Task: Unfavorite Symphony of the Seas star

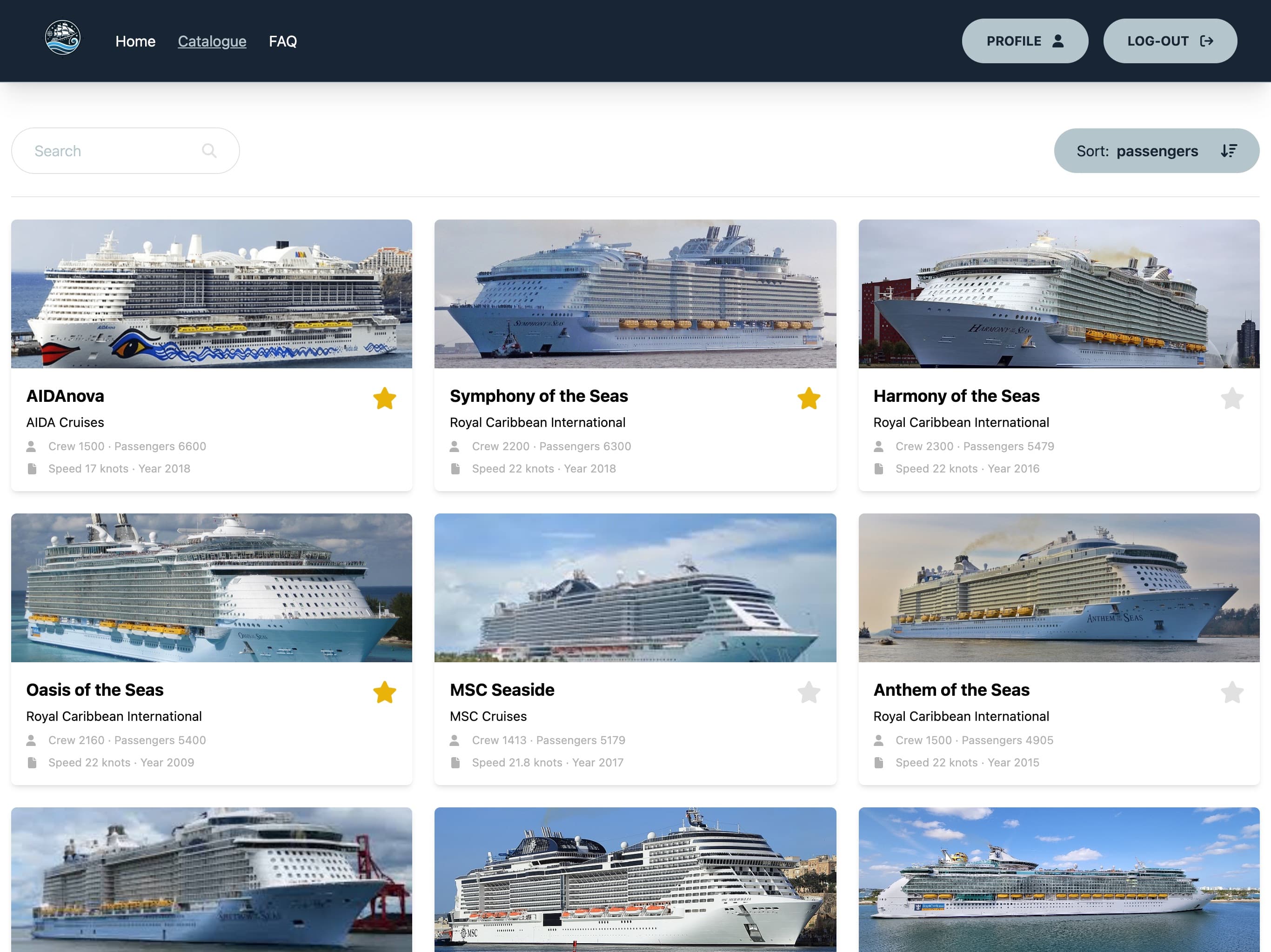Action: 809,398
